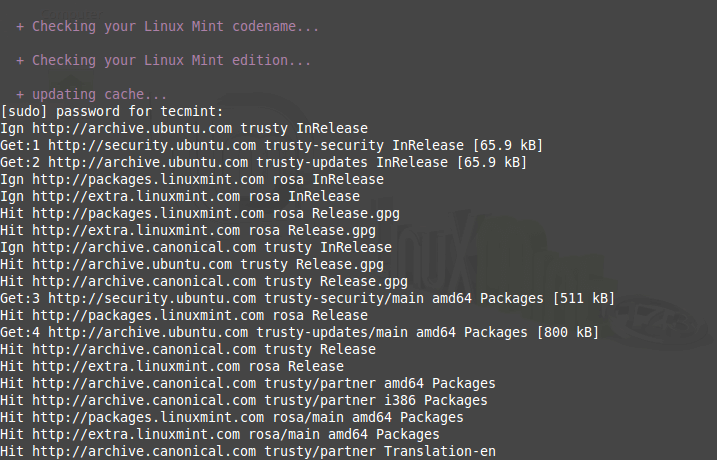
Task: Click the '[800 kB]' size text
Action: pyautogui.click(x=566, y=332)
